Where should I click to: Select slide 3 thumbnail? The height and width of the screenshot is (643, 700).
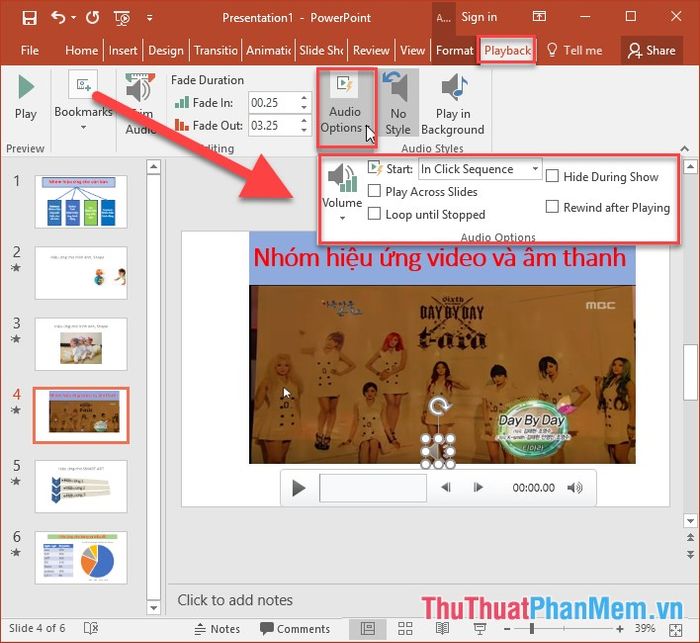[x=81, y=344]
